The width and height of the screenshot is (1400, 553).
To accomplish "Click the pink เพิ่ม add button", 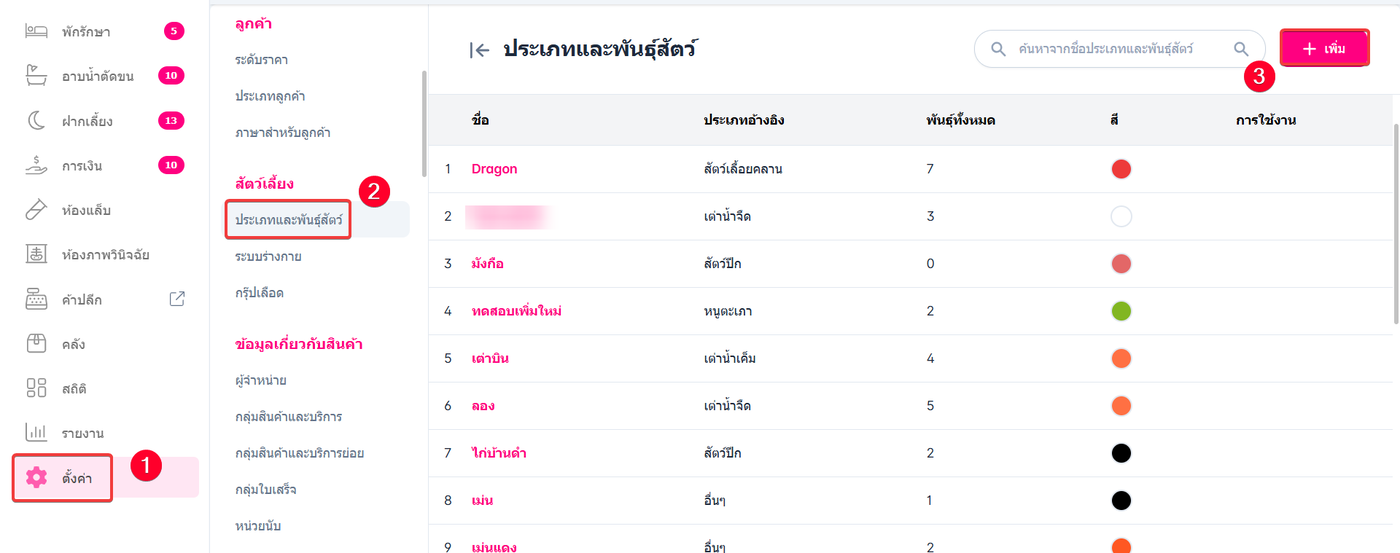I will point(1324,48).
